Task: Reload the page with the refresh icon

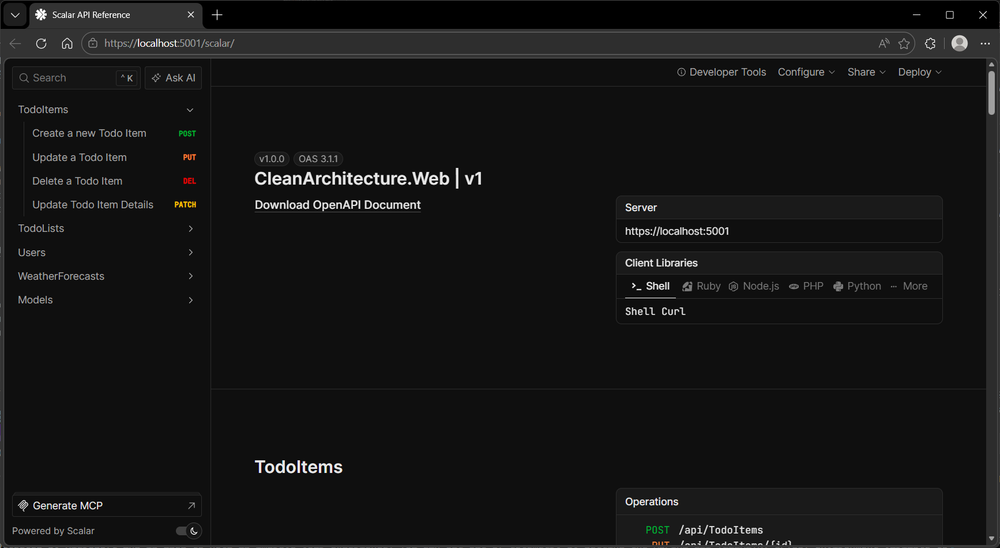Action: point(41,43)
